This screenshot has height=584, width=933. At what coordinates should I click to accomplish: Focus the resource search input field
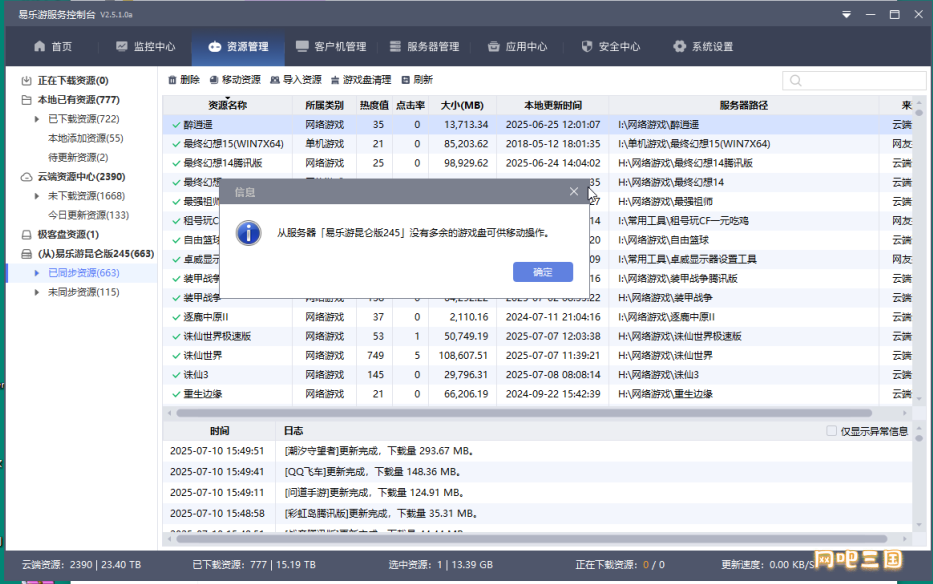coord(854,81)
